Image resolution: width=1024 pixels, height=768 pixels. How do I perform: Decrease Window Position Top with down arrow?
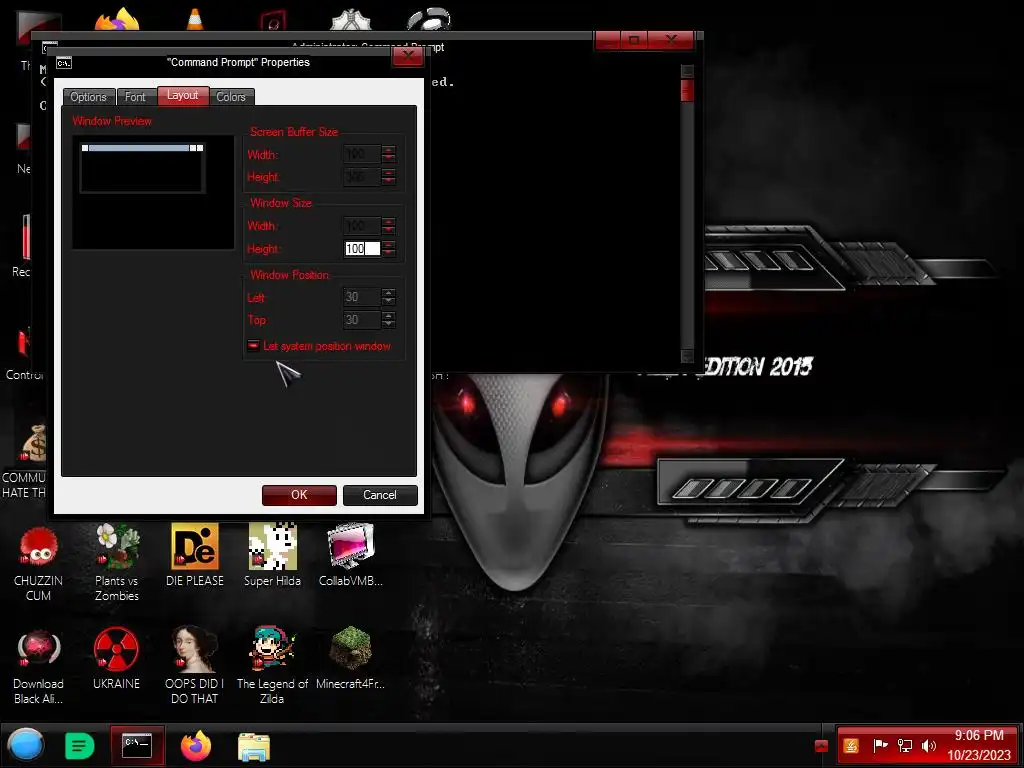click(x=389, y=325)
